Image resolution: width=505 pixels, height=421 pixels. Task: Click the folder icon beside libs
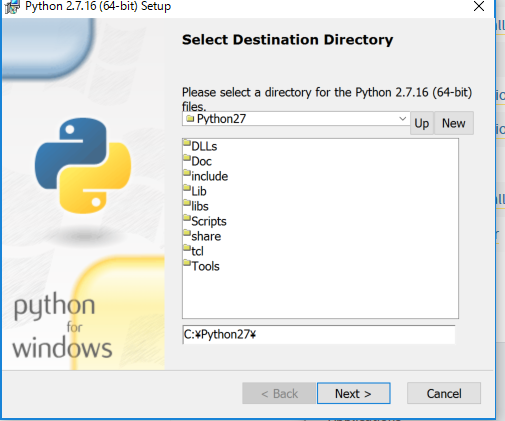(187, 203)
